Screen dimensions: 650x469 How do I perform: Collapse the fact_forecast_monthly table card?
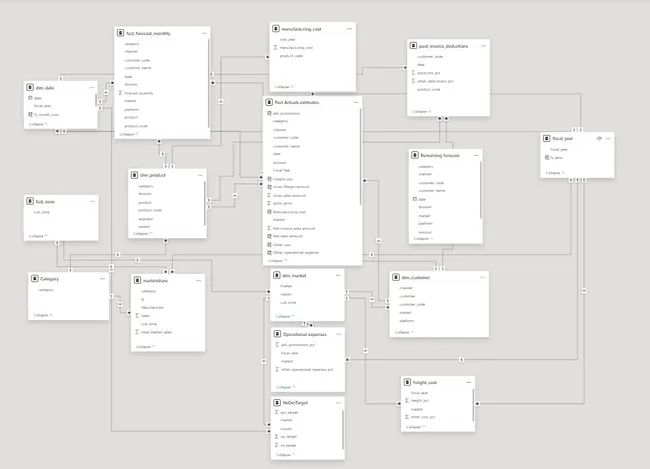click(129, 134)
